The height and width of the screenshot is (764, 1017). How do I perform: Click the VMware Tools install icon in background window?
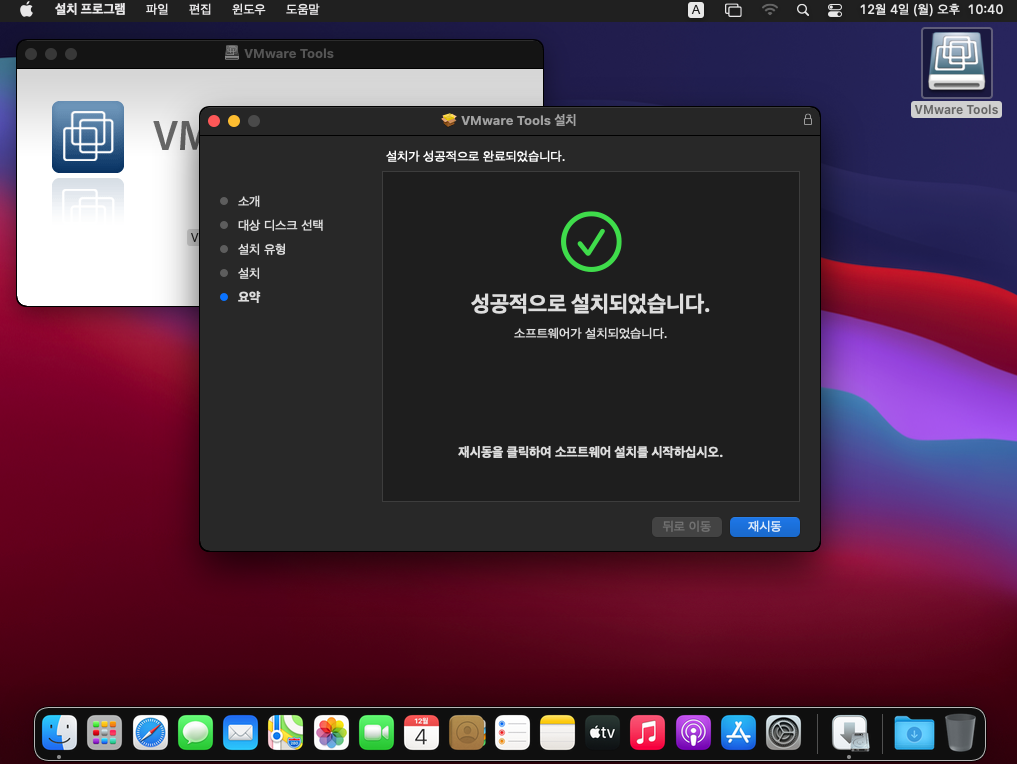(88, 137)
